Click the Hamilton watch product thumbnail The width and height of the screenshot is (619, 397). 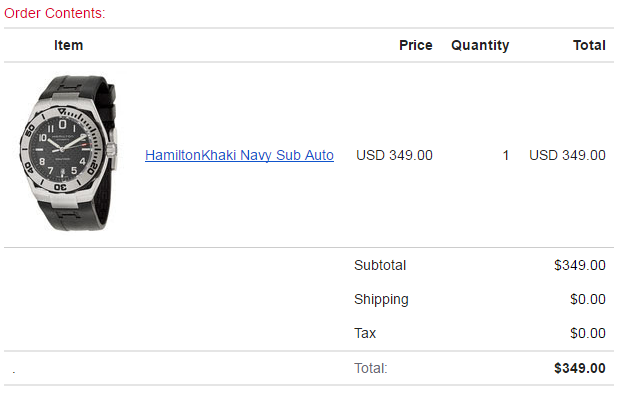click(68, 153)
